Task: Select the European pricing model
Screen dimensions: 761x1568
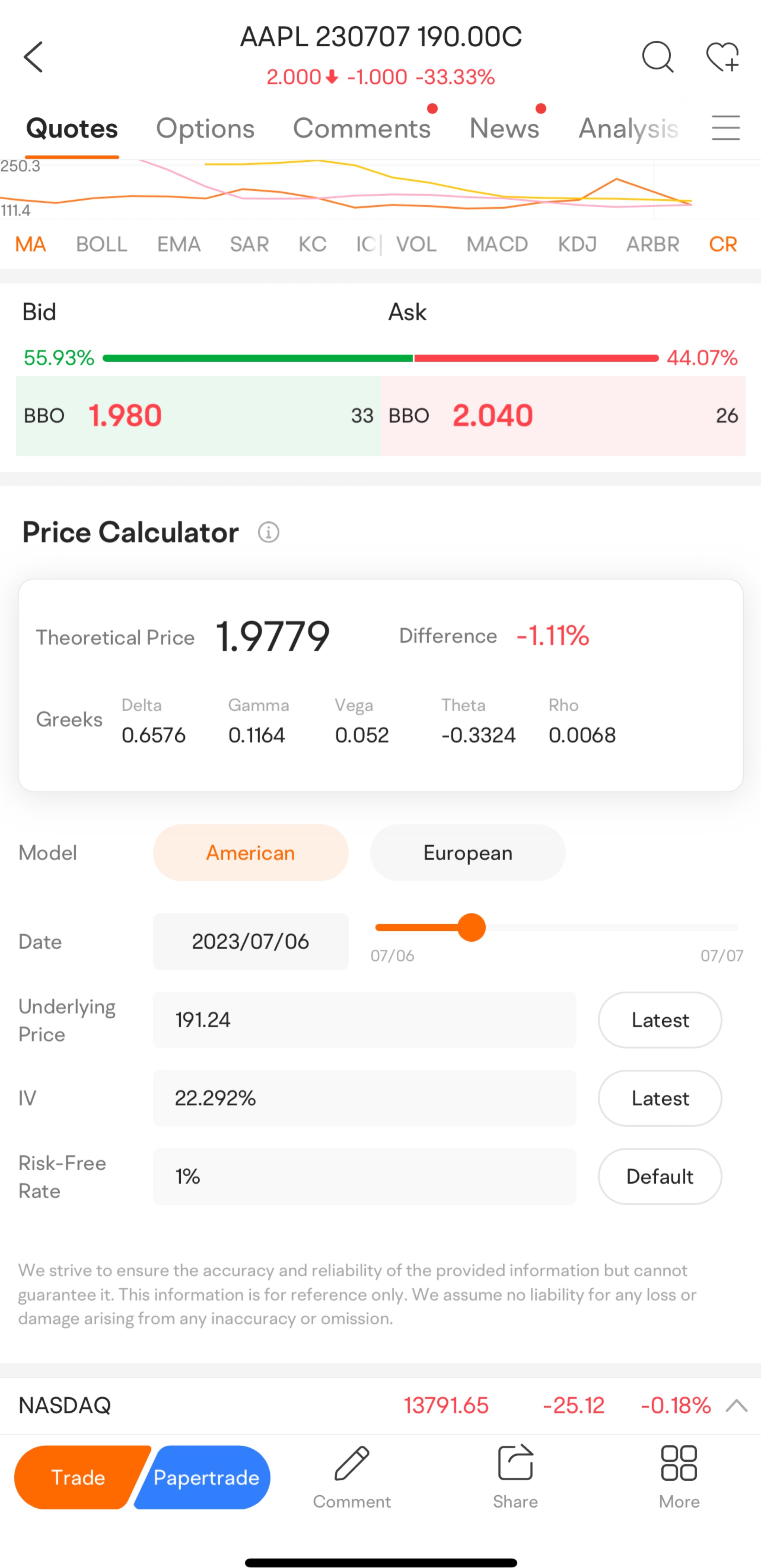Action: 468,853
